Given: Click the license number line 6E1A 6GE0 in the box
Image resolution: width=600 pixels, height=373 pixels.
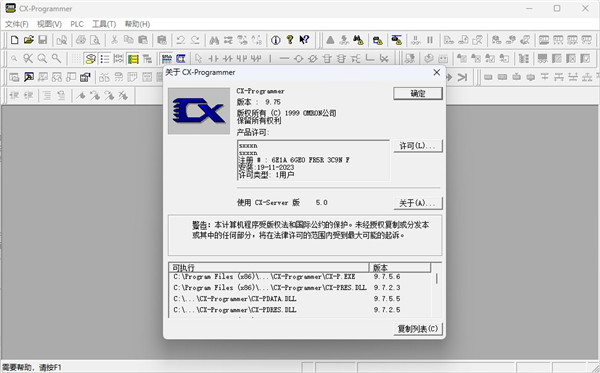Looking at the screenshot, I should 294,160.
